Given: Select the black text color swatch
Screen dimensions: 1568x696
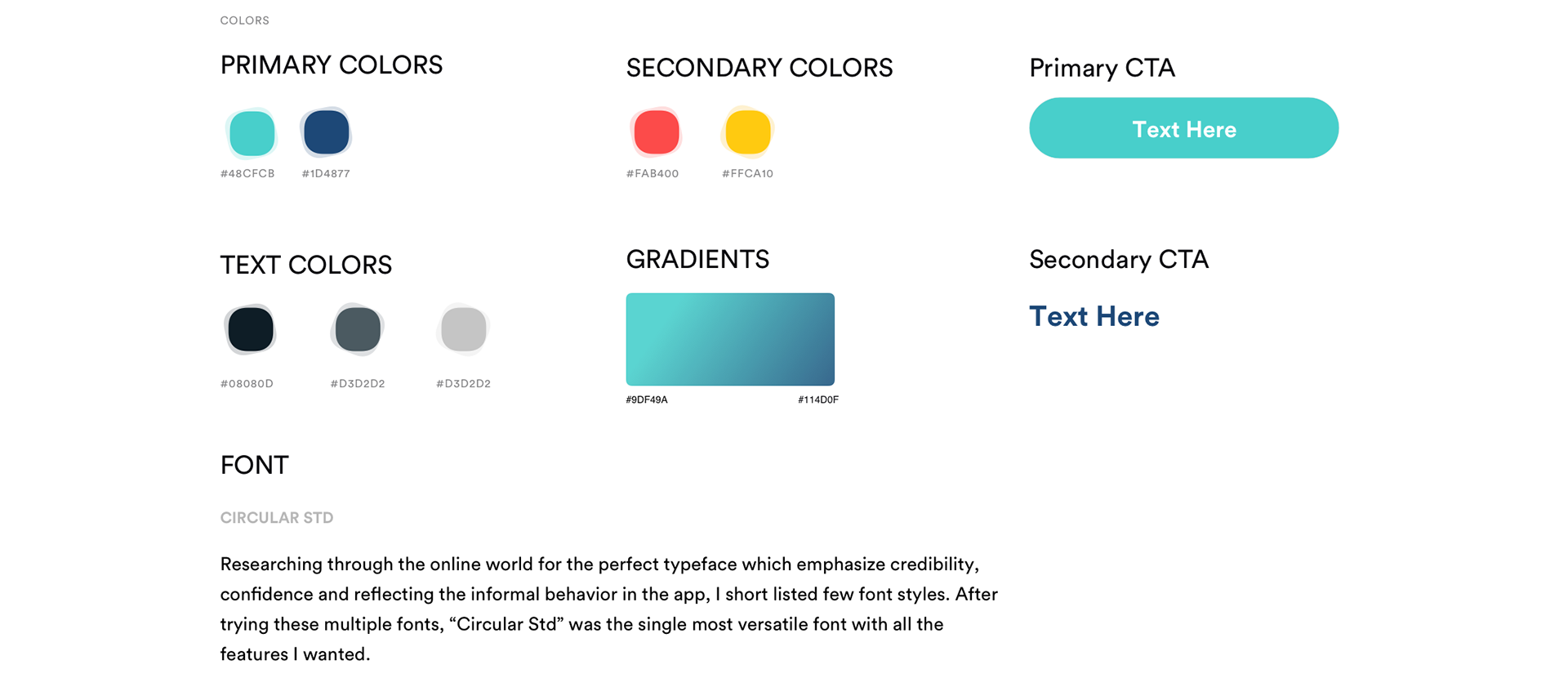Looking at the screenshot, I should click(x=250, y=329).
